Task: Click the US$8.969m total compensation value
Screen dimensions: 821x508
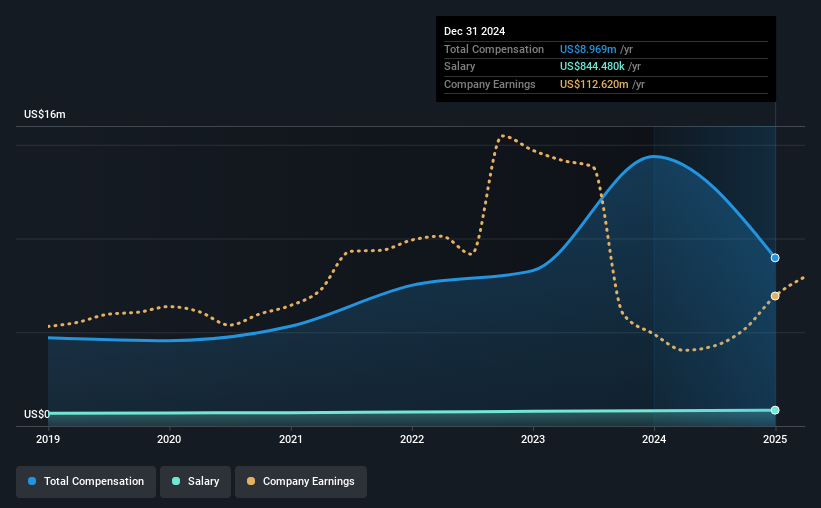Action: (x=588, y=49)
